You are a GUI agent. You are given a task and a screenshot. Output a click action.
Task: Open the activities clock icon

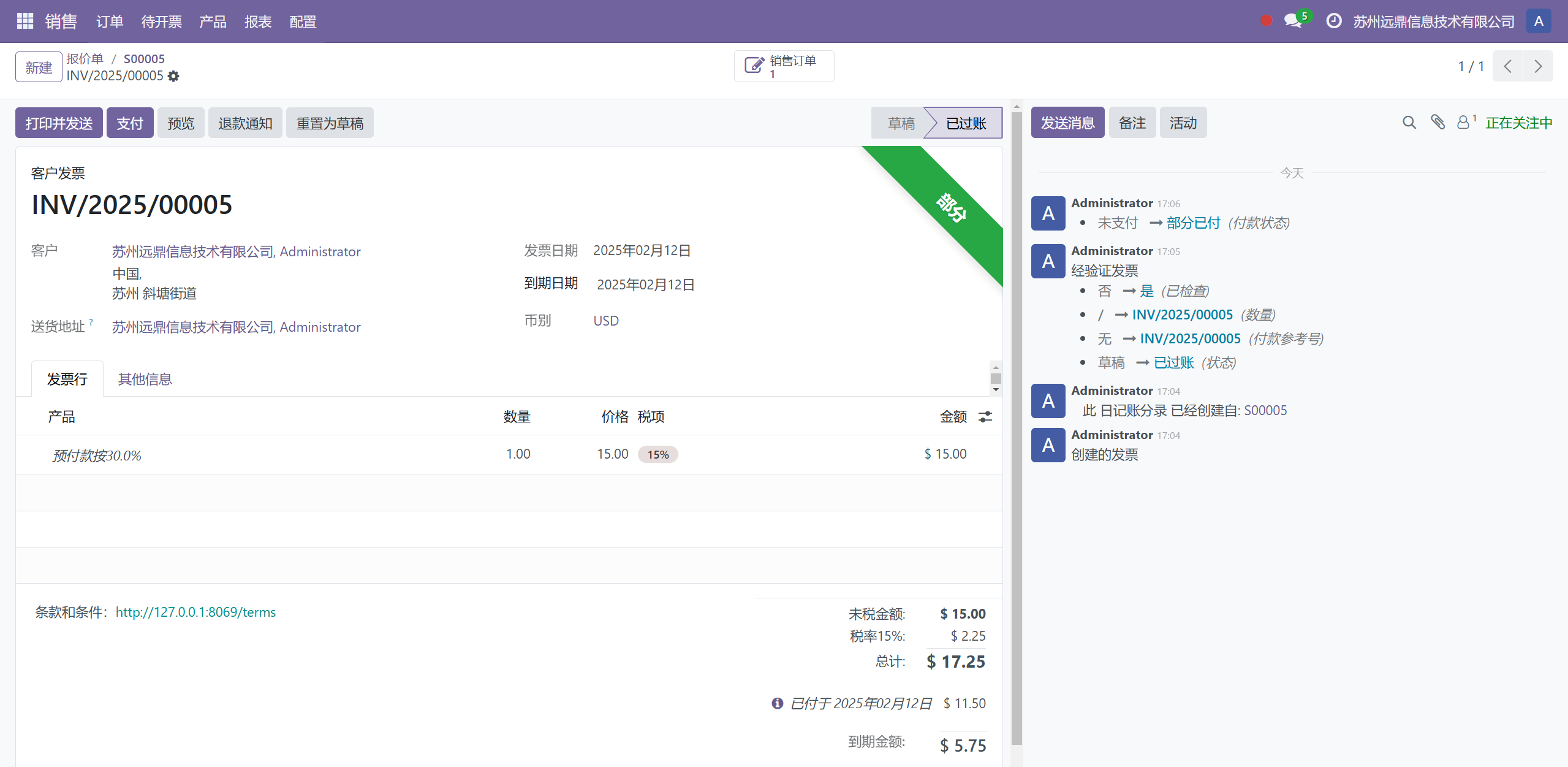pos(1333,21)
